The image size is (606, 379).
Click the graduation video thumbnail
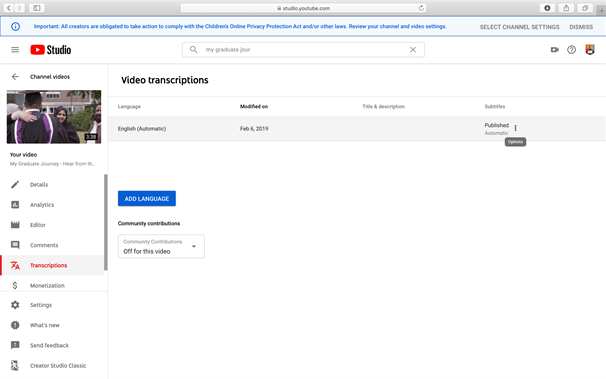coord(54,117)
